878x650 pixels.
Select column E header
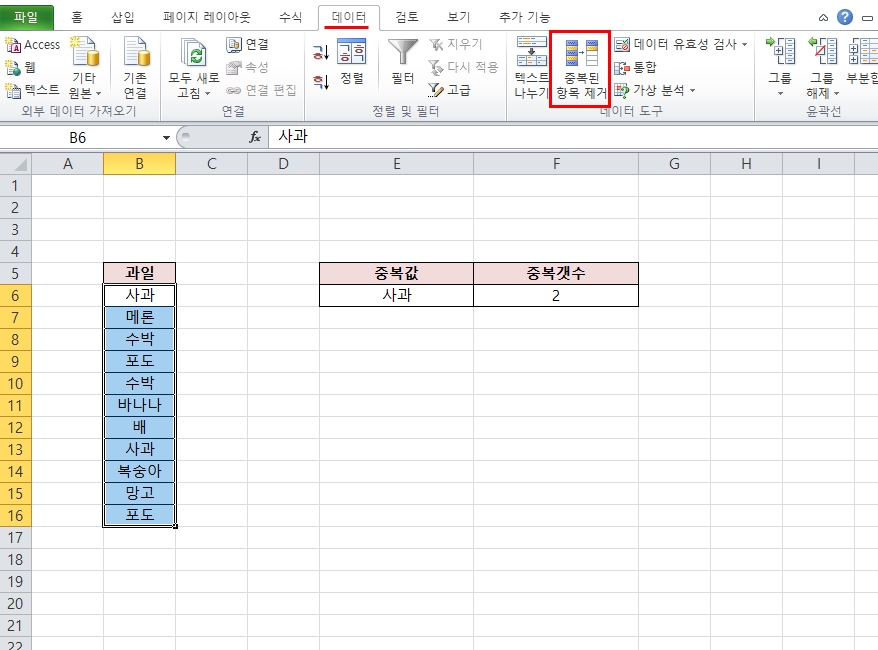coord(396,164)
